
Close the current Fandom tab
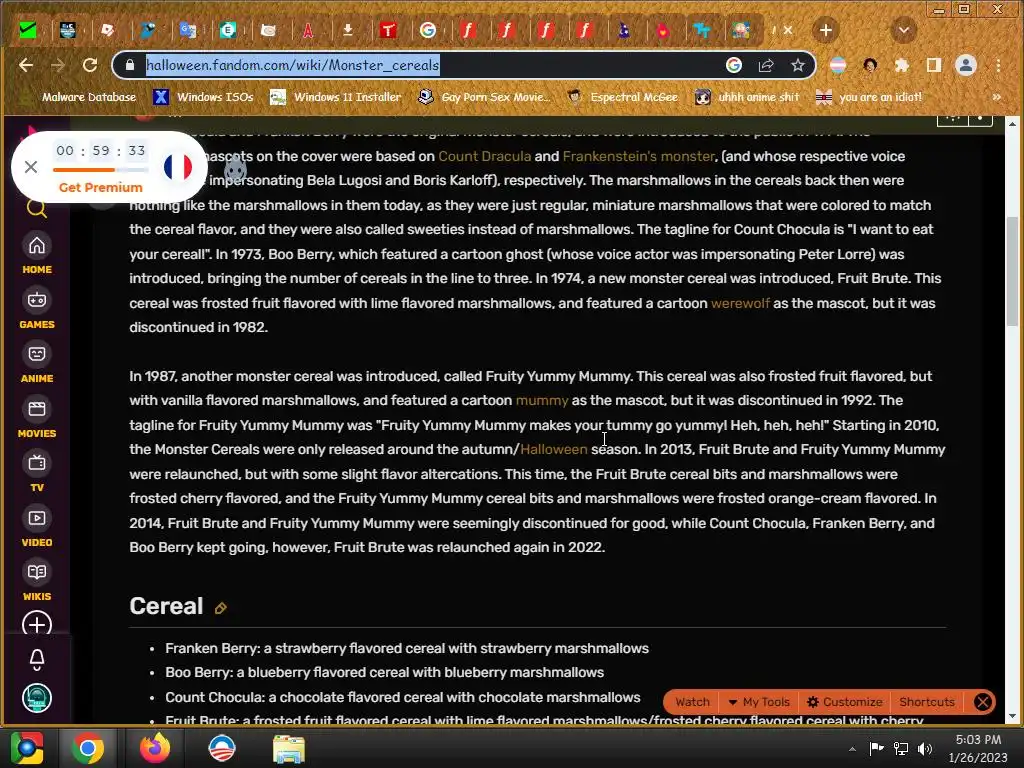coord(788,30)
